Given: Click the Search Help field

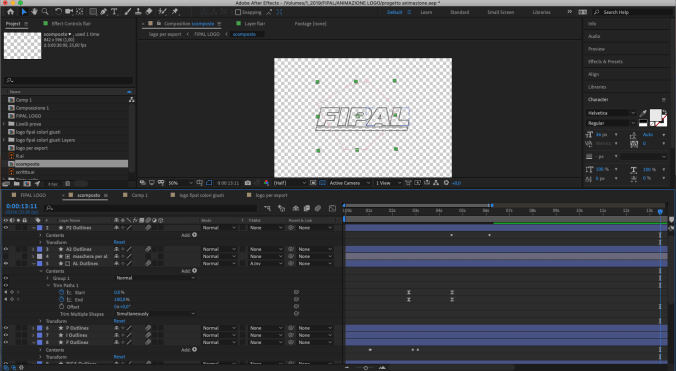Looking at the screenshot, I should coord(634,12).
